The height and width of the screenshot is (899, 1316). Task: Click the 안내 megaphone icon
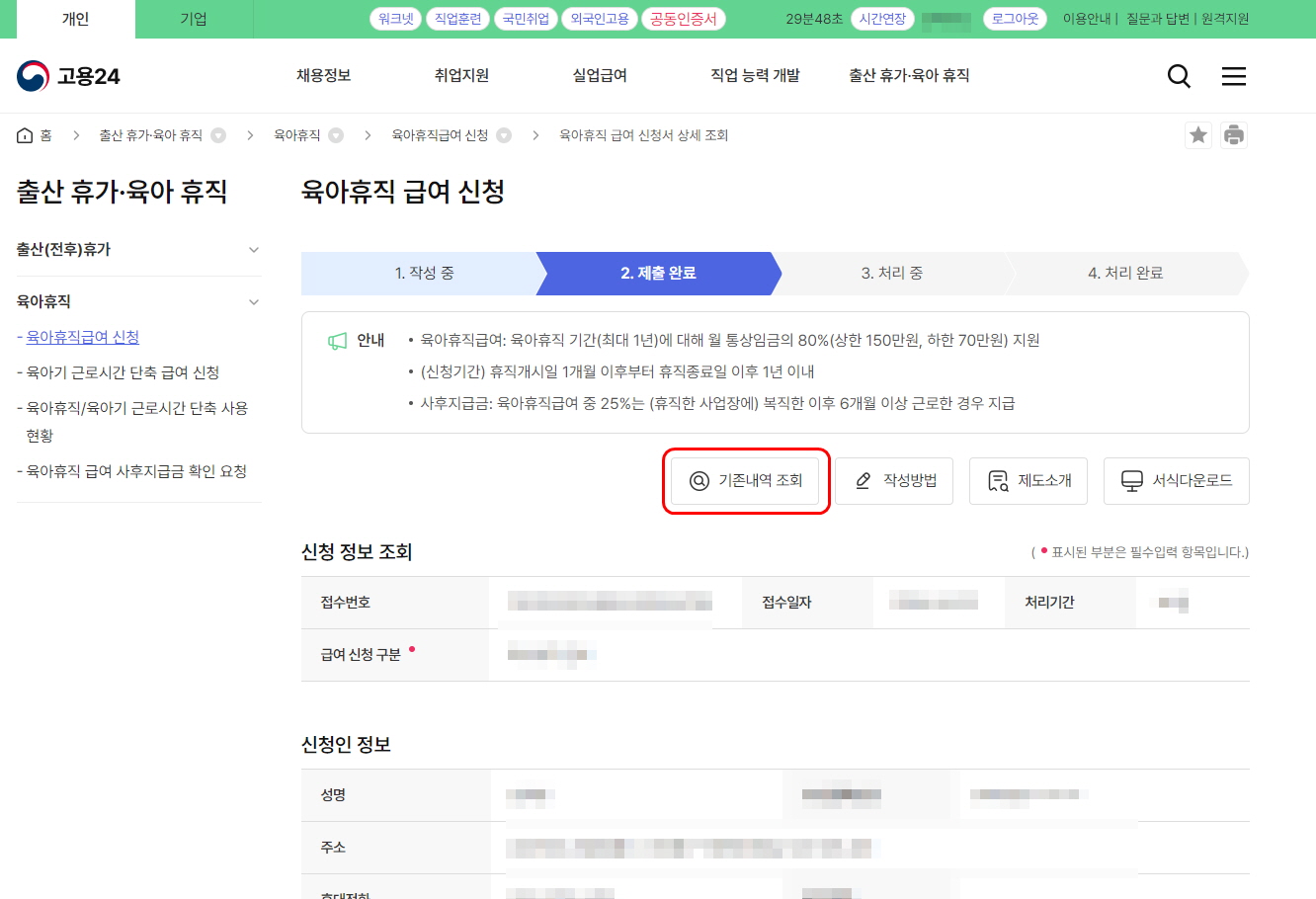pyautogui.click(x=338, y=341)
